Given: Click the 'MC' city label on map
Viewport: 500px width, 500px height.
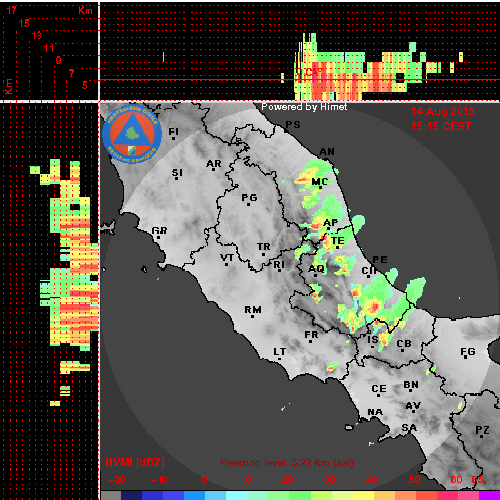Looking at the screenshot, I should (x=319, y=182).
